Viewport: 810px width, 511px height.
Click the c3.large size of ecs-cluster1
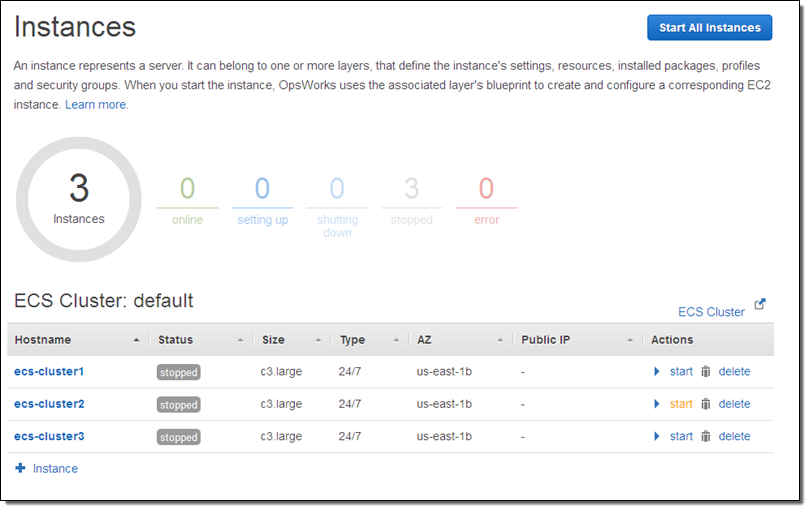[x=281, y=371]
